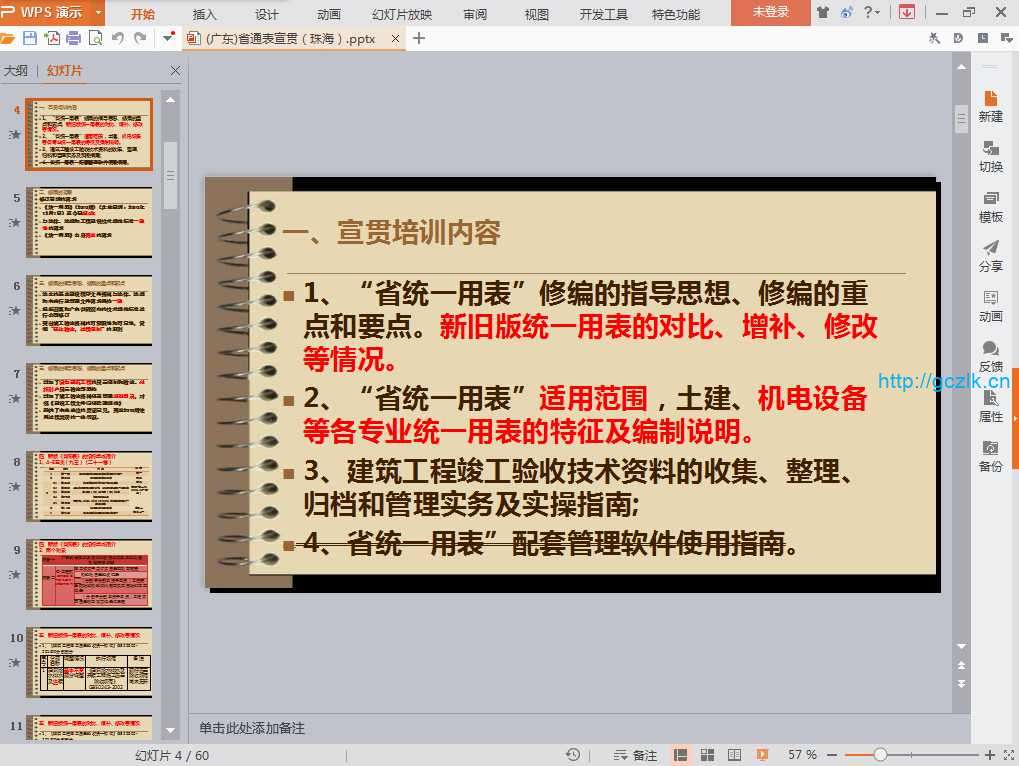Switch to slide sorter view
The height and width of the screenshot is (766, 1019).
pyautogui.click(x=708, y=755)
